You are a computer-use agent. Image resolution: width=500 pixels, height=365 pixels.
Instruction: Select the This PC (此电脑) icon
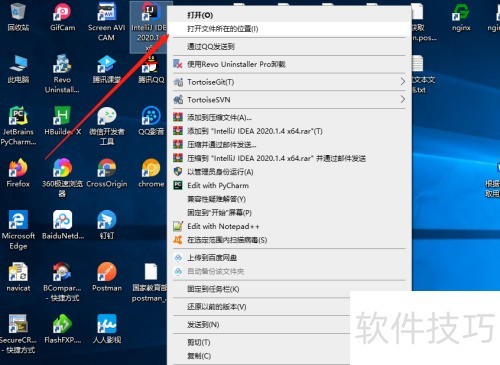click(18, 69)
